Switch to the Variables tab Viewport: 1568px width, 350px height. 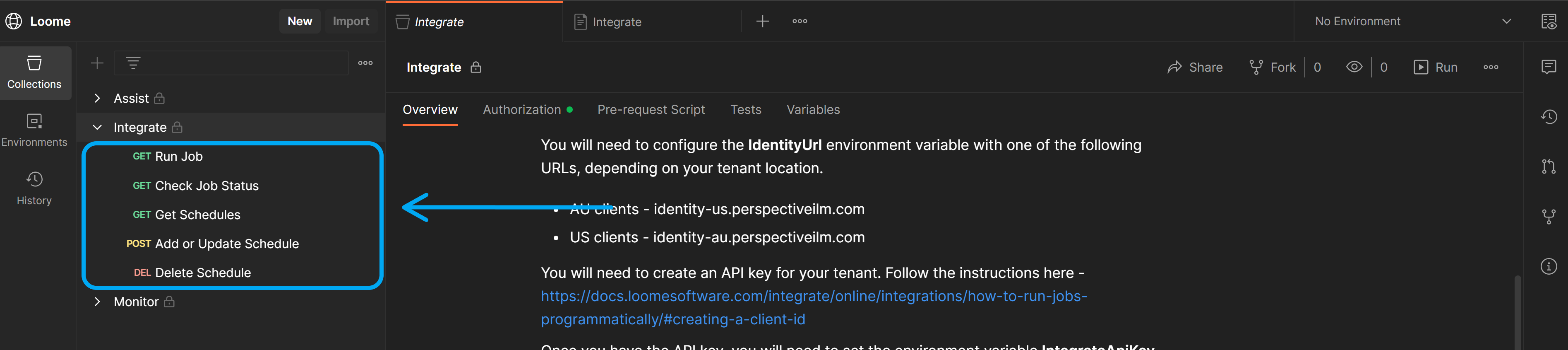click(813, 110)
